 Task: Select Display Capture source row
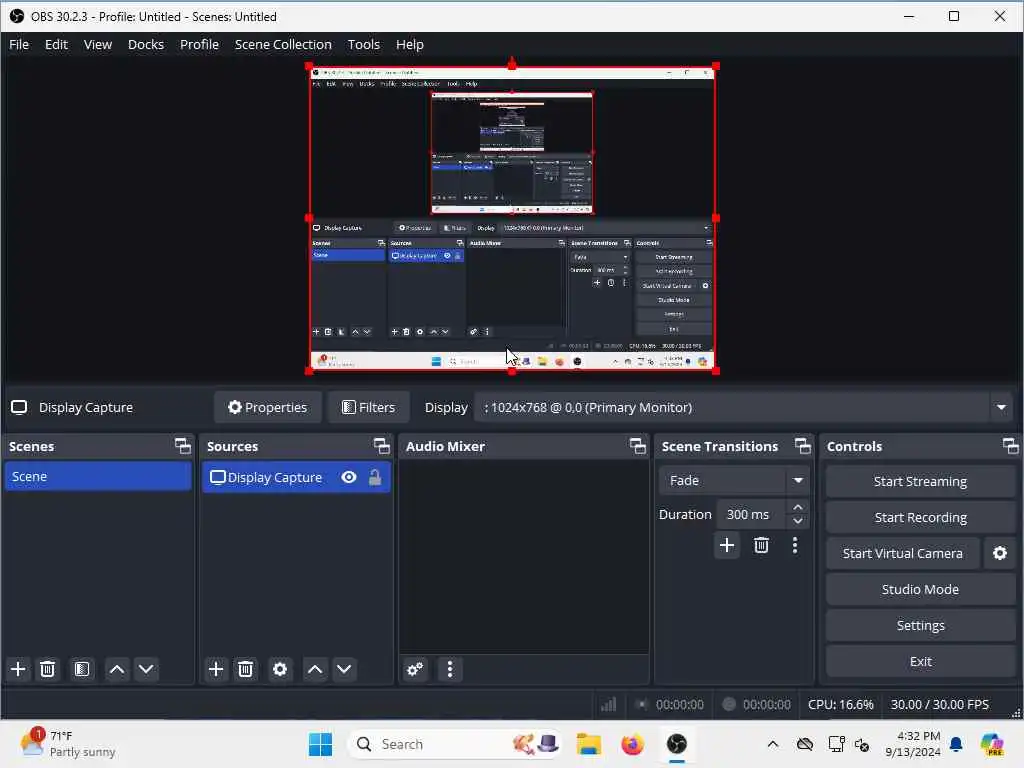coord(296,477)
